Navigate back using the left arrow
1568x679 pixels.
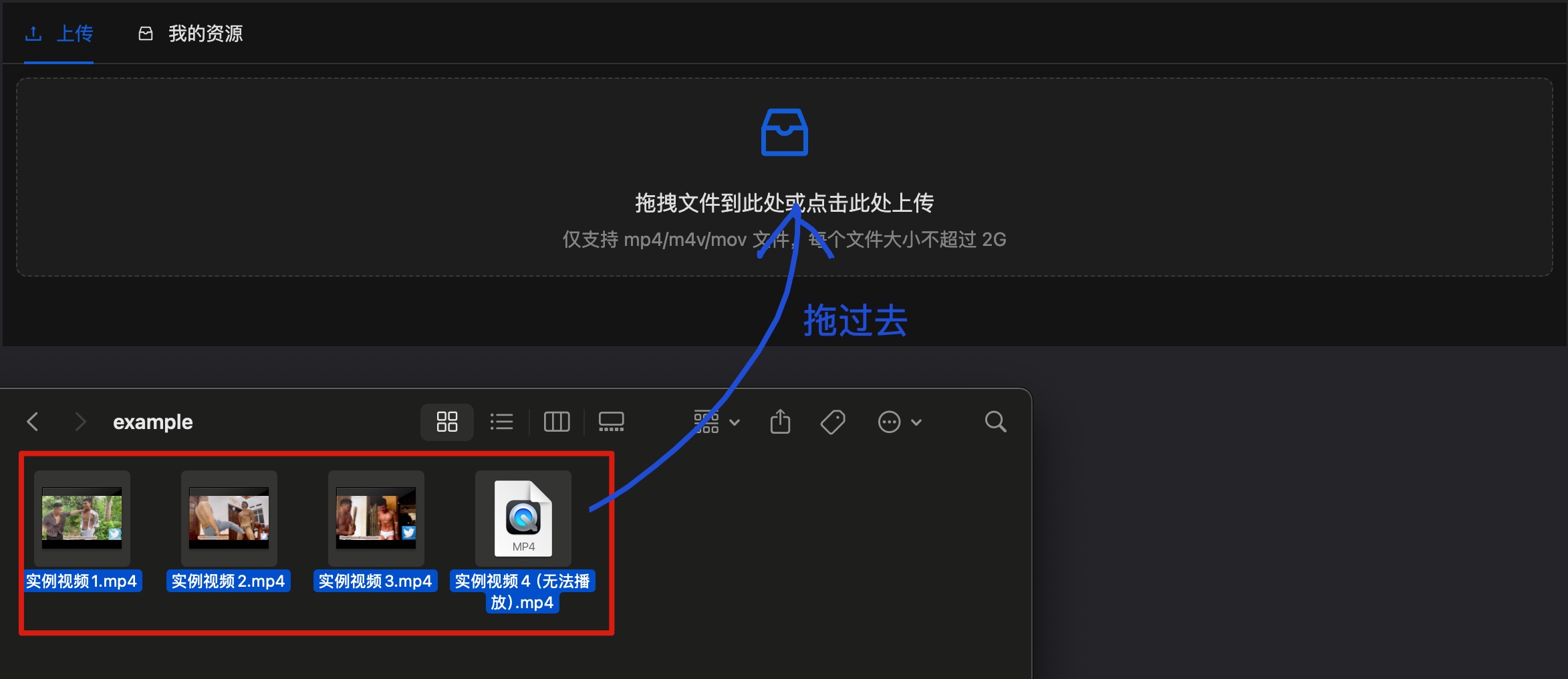[x=33, y=422]
